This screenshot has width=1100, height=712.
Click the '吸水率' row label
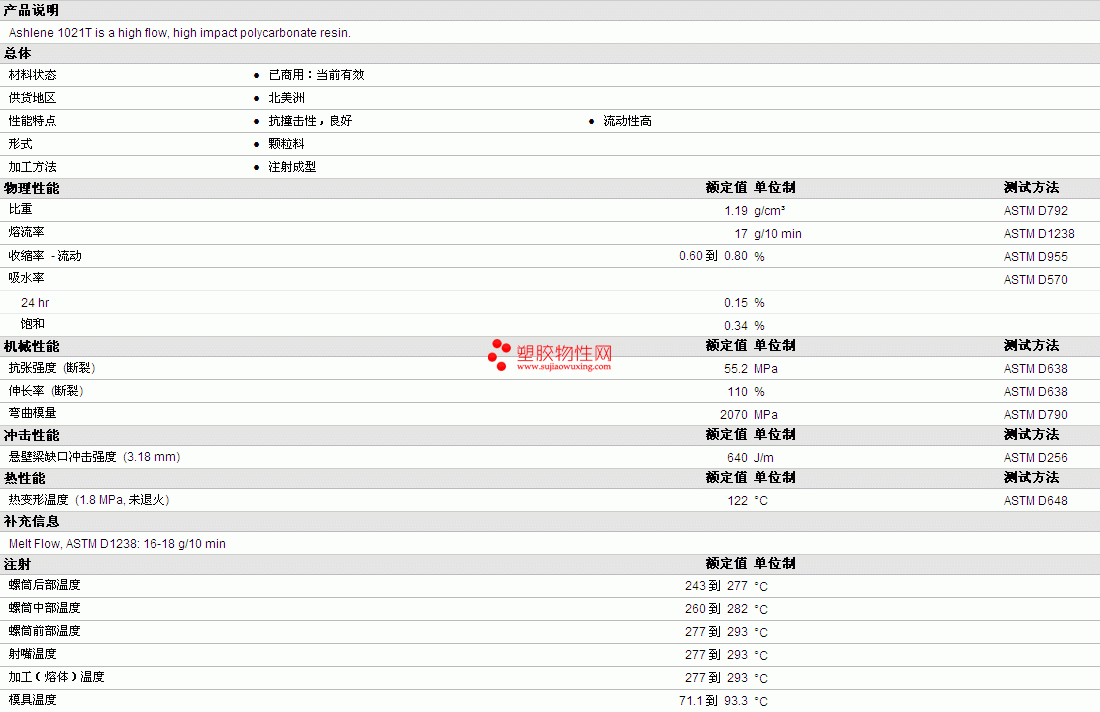coord(27,278)
